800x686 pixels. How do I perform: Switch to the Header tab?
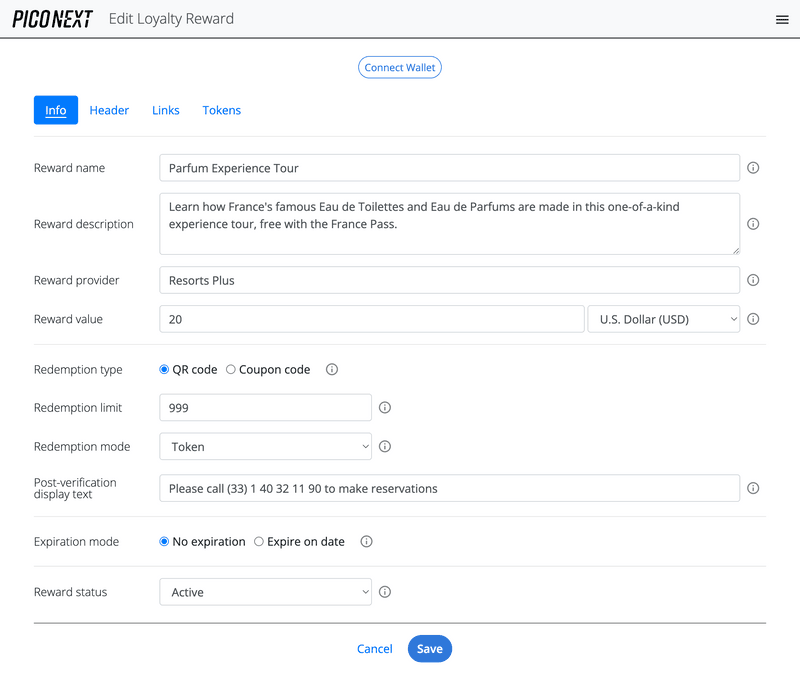click(x=109, y=110)
